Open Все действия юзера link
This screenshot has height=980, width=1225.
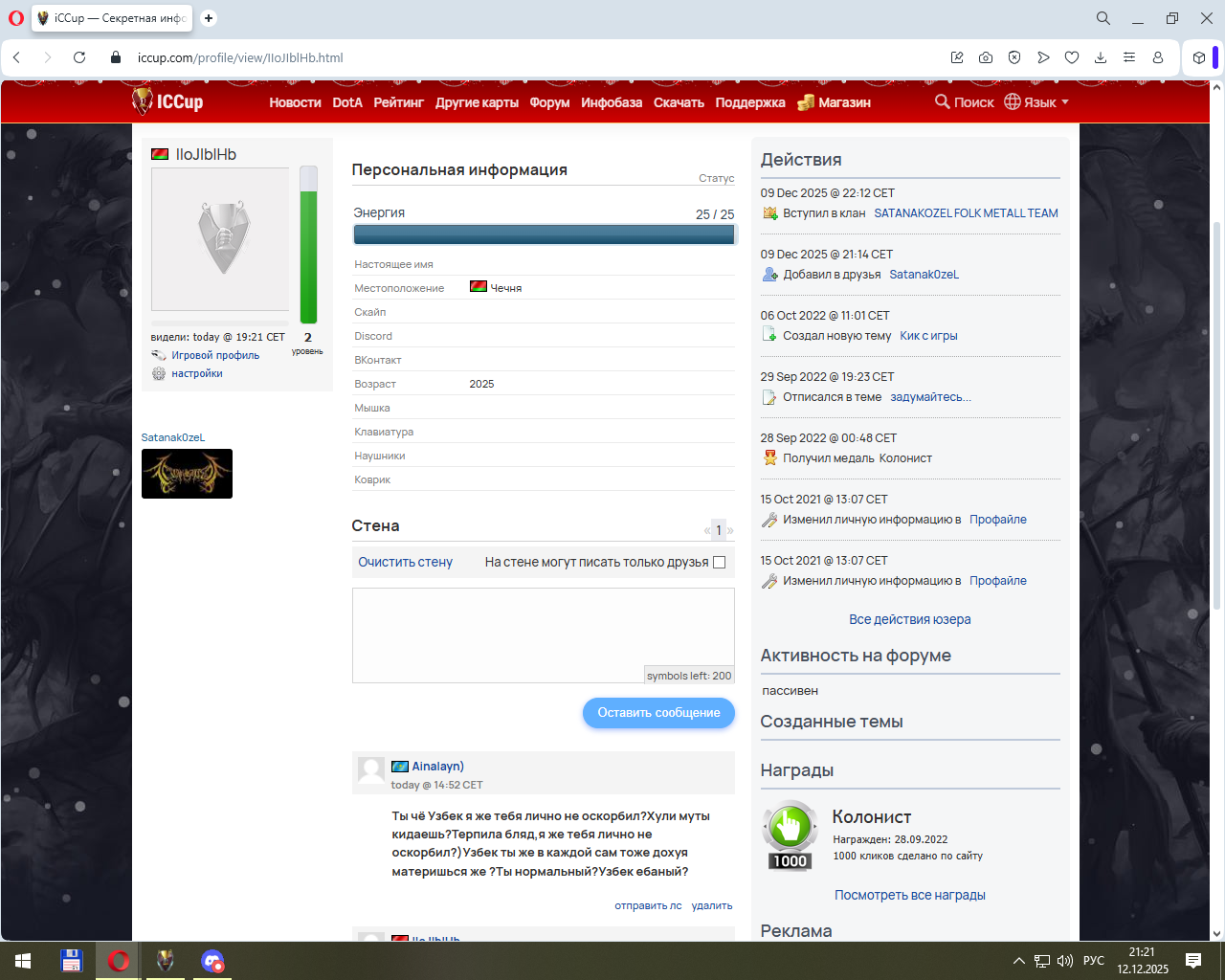[909, 619]
